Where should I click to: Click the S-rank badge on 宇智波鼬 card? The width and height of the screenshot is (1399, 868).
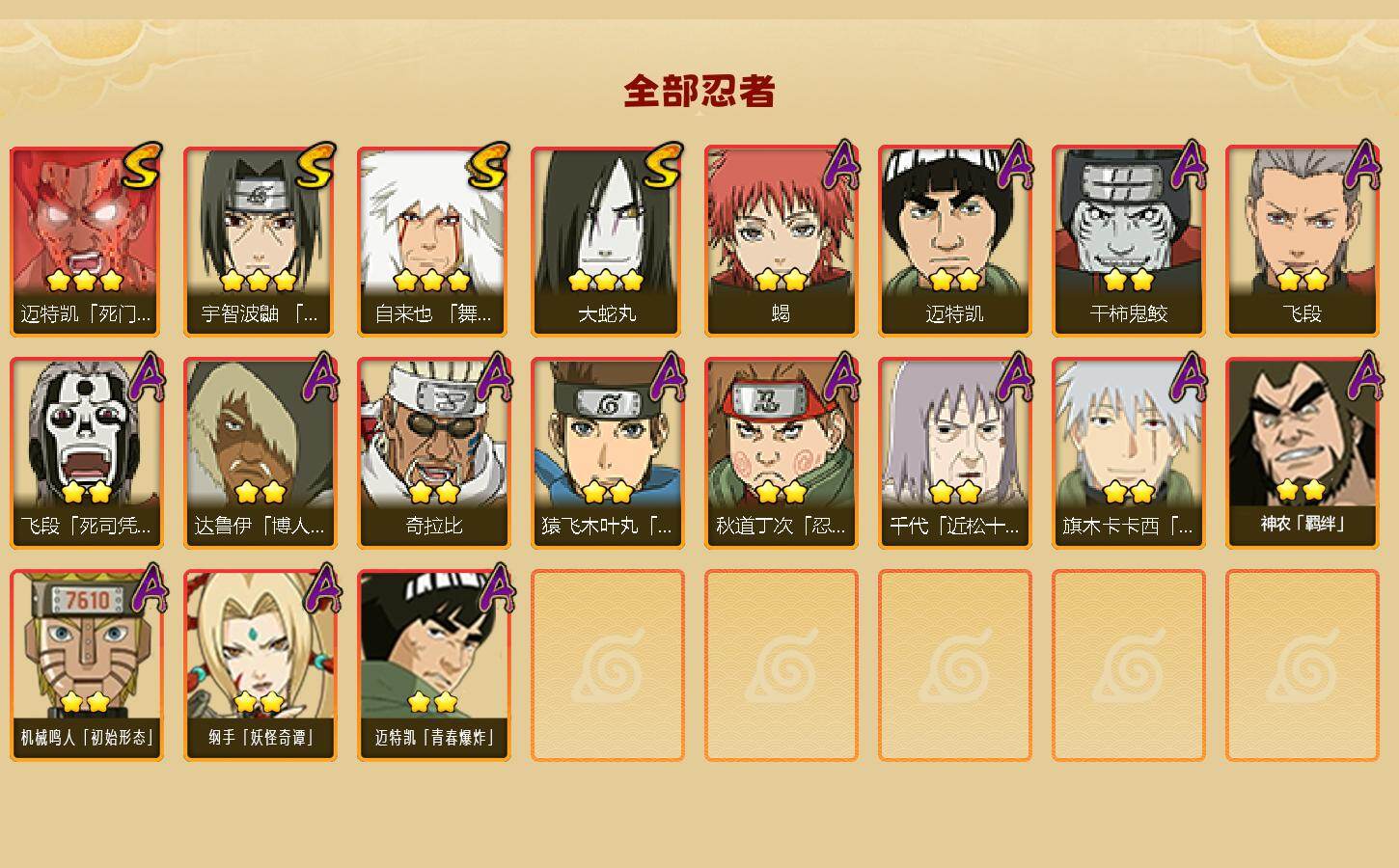[x=315, y=166]
